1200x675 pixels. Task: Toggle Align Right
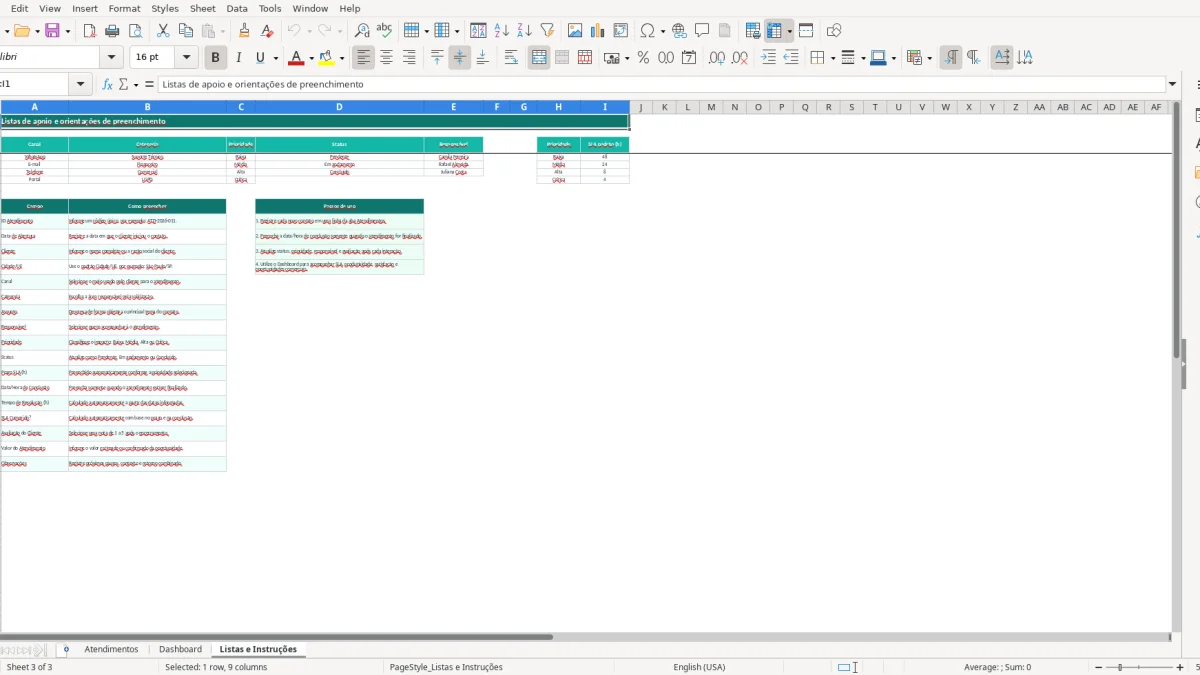point(409,58)
